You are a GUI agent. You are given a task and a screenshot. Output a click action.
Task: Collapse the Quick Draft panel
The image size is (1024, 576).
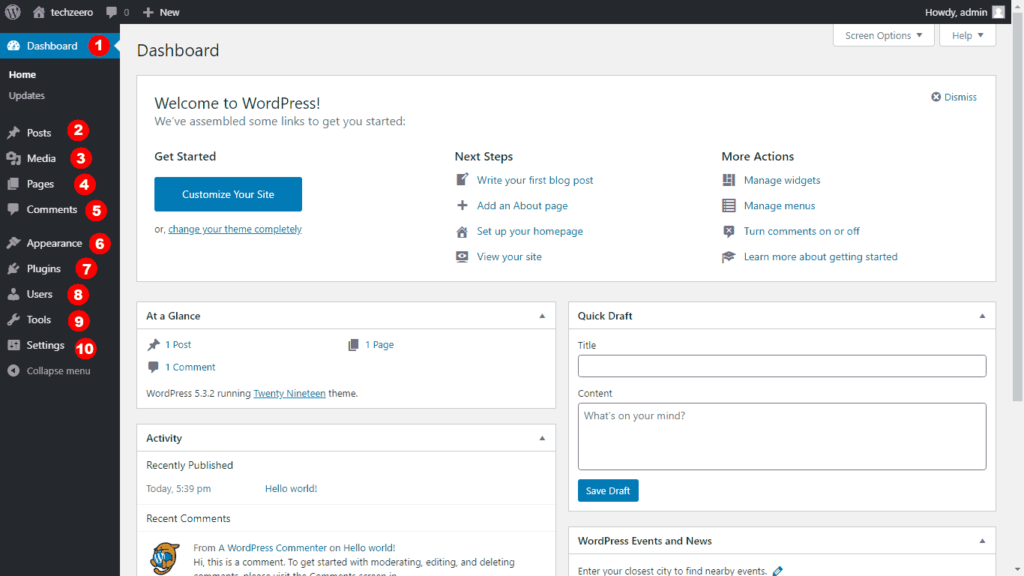pos(982,316)
